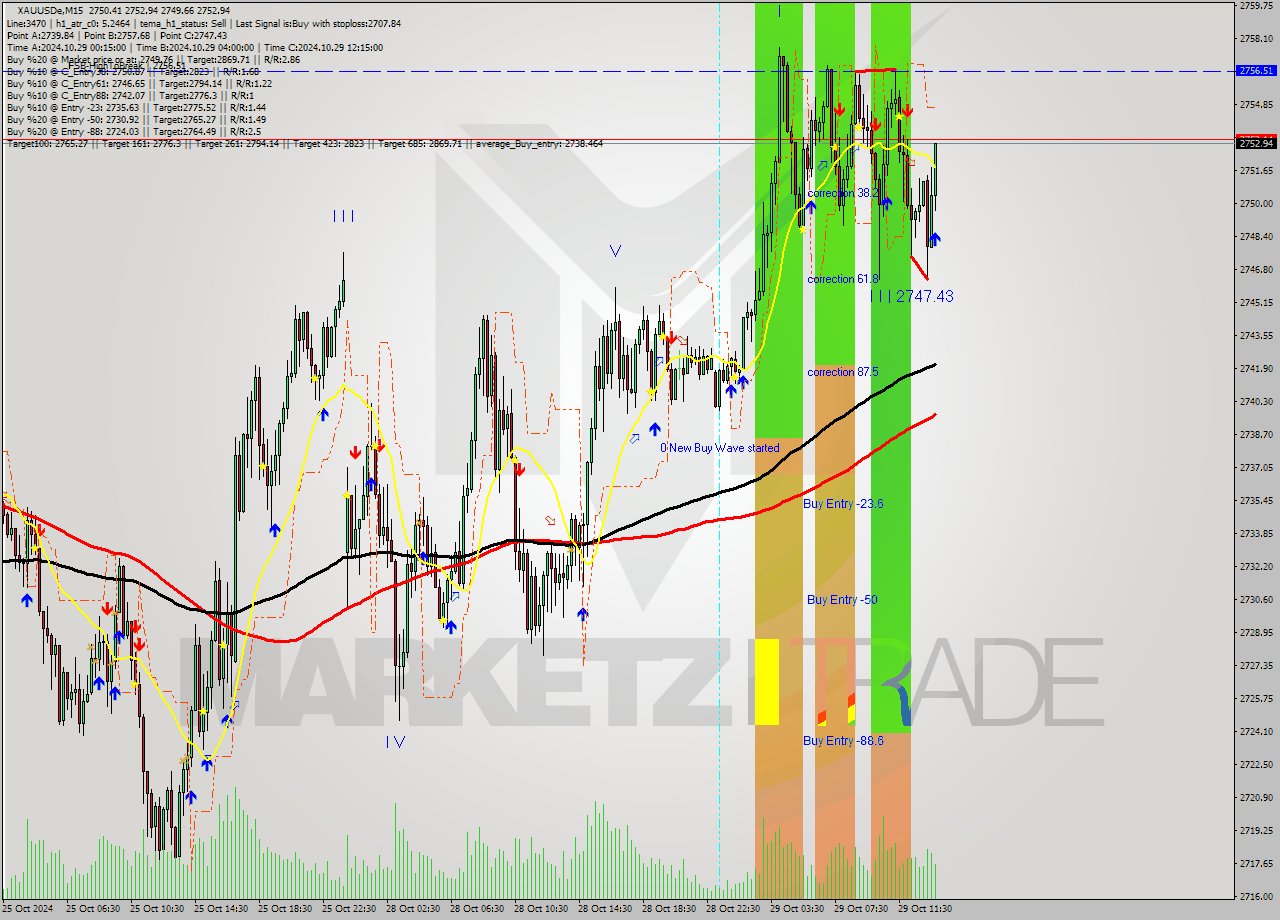Click the '0 New Buy Wave started' label
The height and width of the screenshot is (920, 1280).
coord(719,448)
